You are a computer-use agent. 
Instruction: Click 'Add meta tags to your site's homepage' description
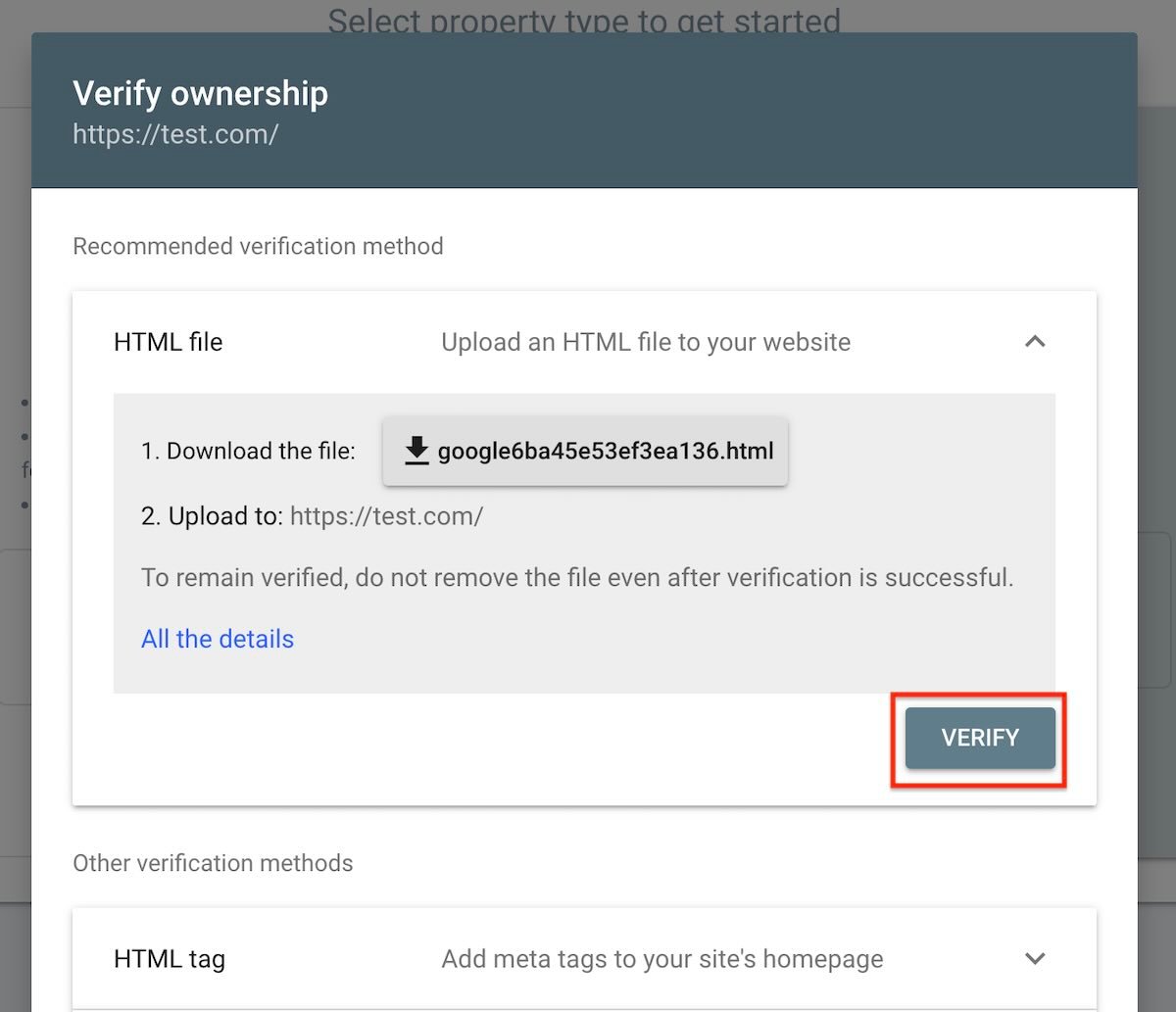[662, 958]
